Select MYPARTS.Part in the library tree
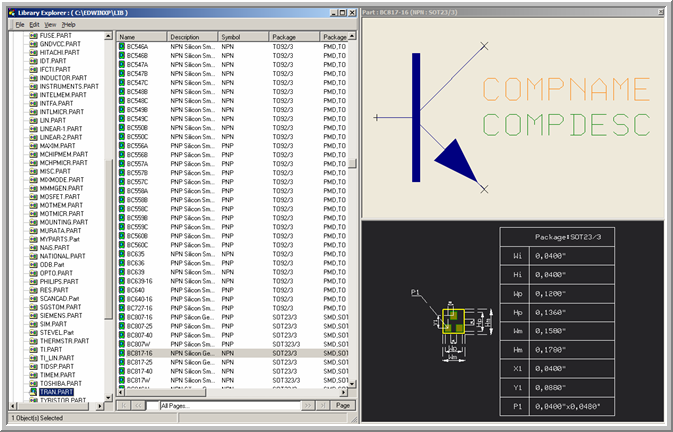This screenshot has height=432, width=673. 60,239
